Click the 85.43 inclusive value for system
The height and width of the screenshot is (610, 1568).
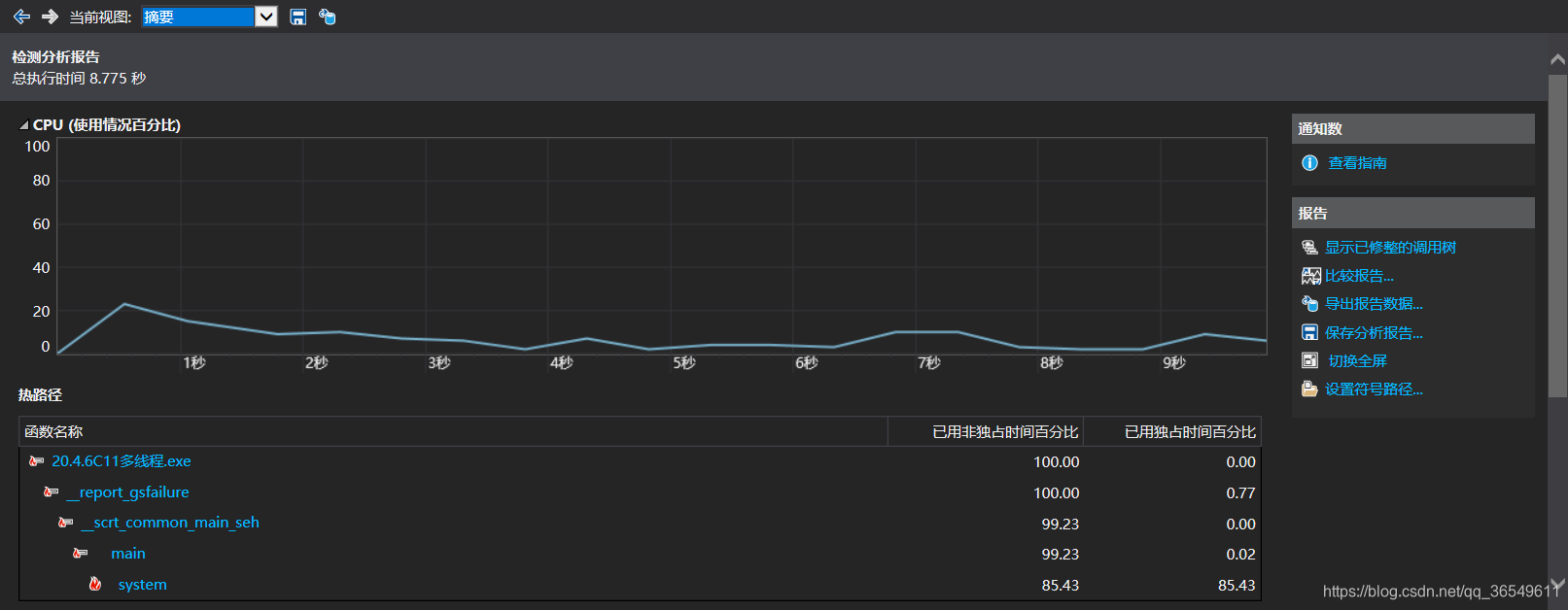tap(1060, 585)
